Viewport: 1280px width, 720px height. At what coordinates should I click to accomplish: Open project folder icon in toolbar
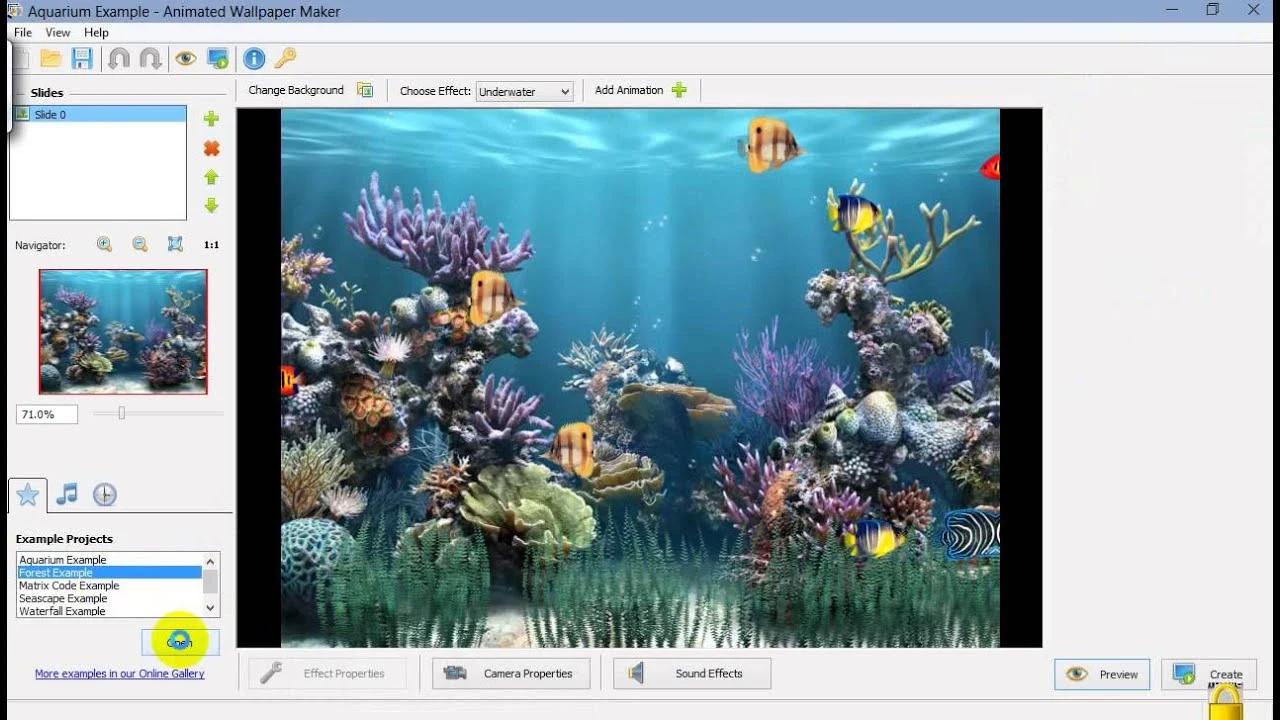pos(50,59)
